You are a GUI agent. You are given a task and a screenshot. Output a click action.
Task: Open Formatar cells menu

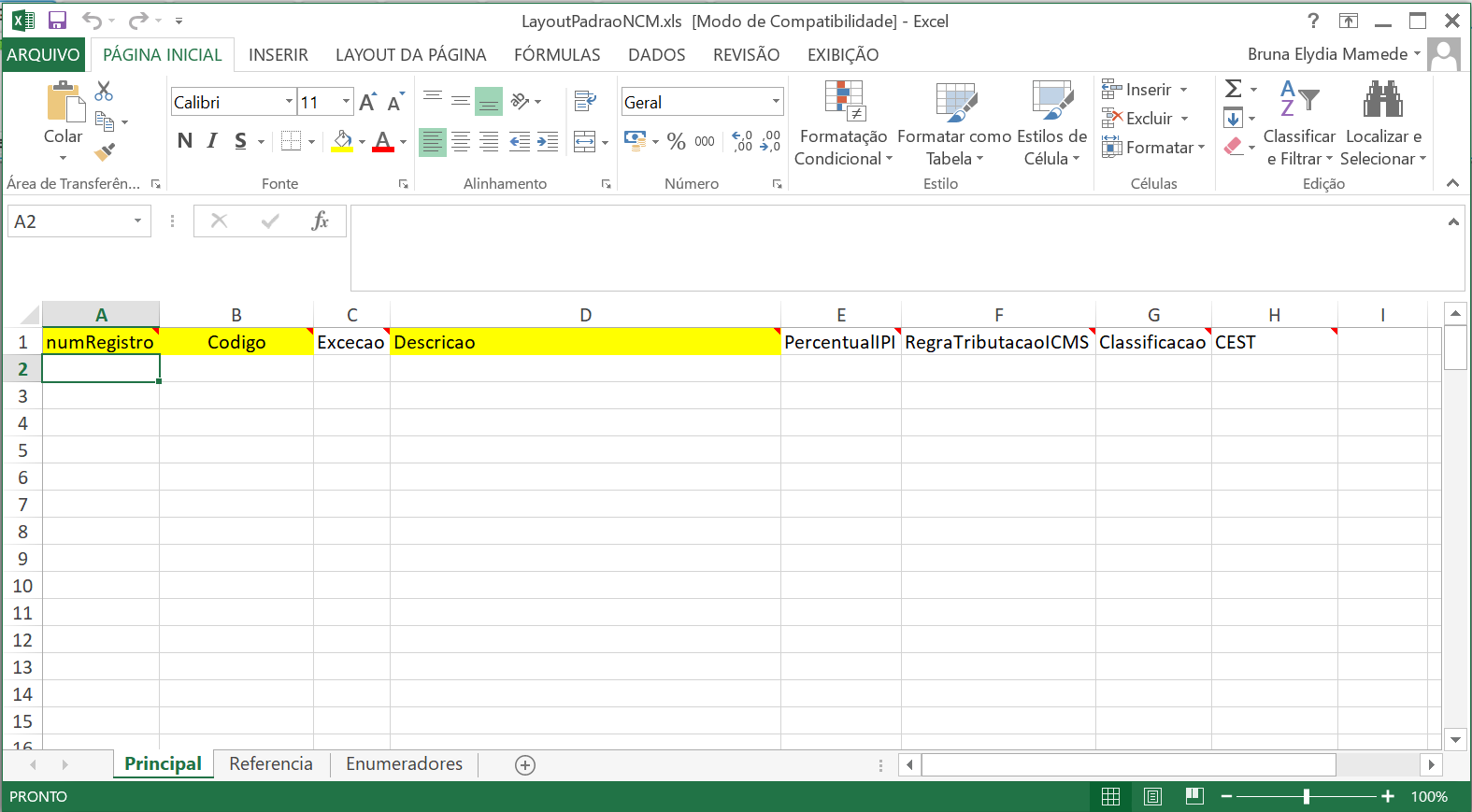(x=1152, y=148)
